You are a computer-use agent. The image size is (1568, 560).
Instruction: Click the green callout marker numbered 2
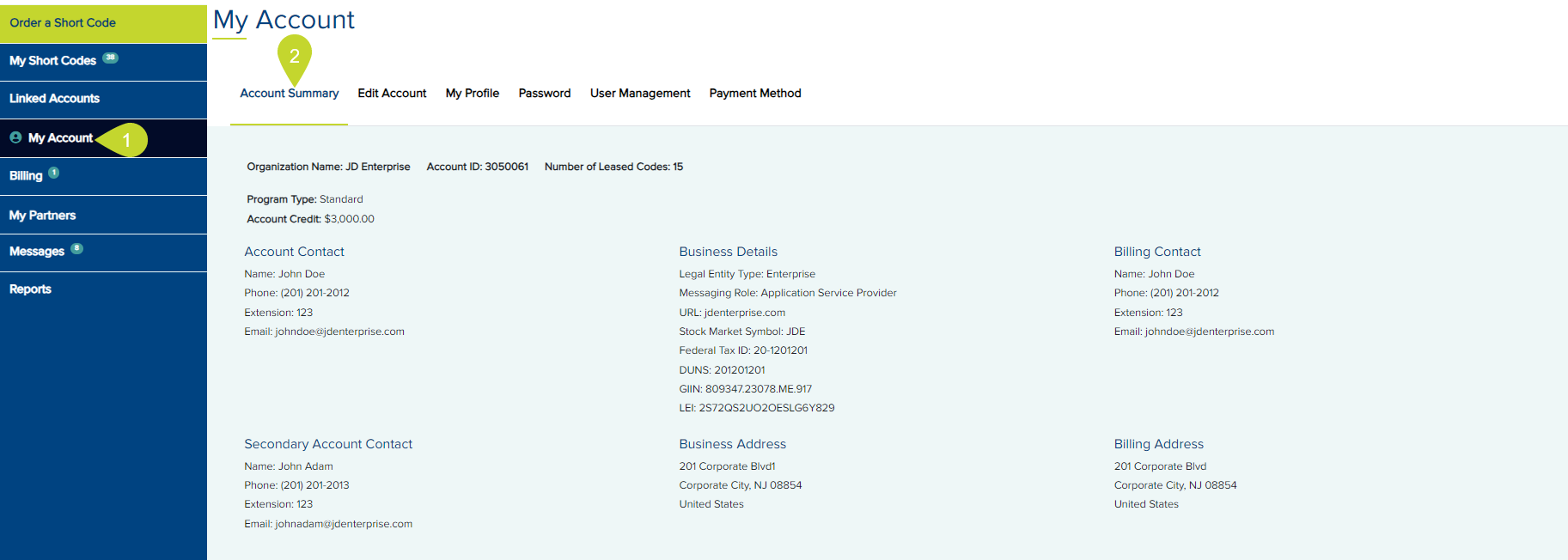295,57
